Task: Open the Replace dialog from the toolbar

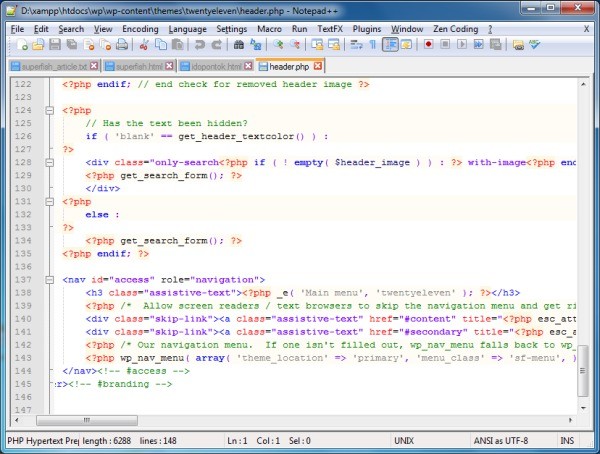Action: 256,45
